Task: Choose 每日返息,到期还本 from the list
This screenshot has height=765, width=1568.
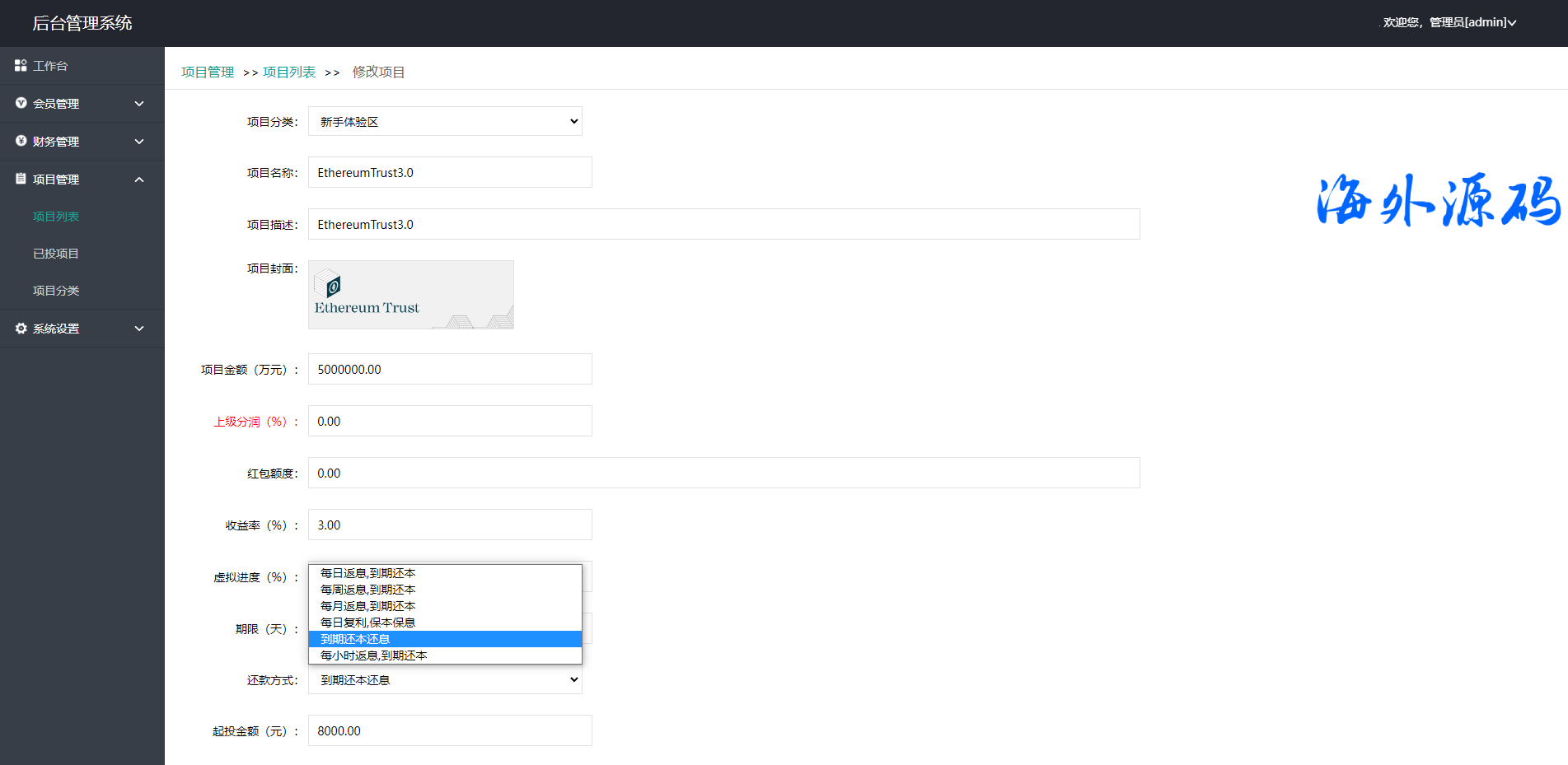Action: (x=367, y=573)
